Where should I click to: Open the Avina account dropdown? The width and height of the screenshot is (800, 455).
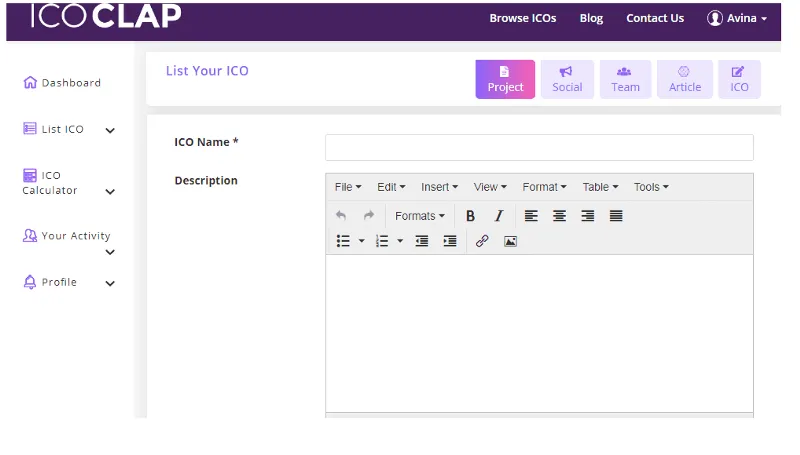pyautogui.click(x=737, y=18)
